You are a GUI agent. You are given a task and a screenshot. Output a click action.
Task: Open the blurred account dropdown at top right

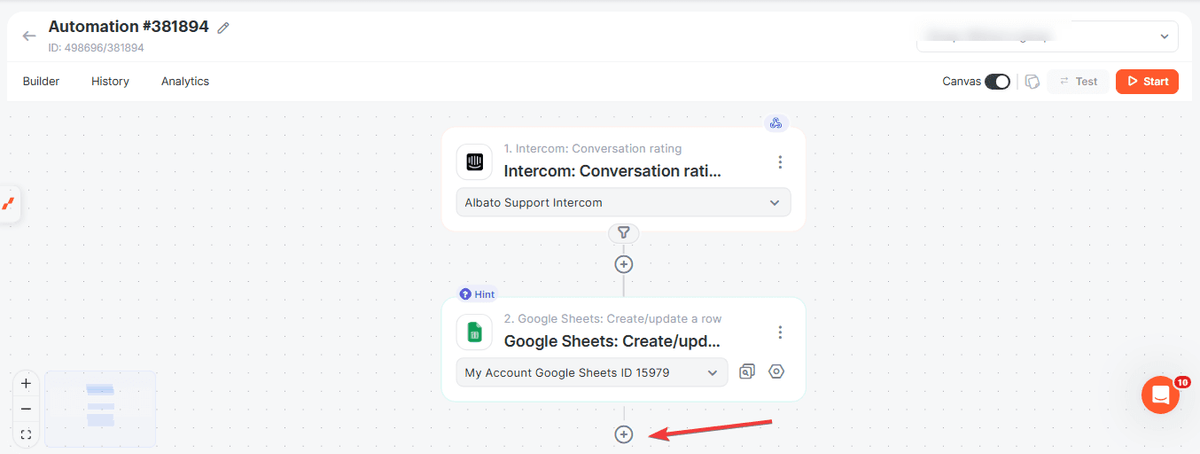pyautogui.click(x=1048, y=36)
